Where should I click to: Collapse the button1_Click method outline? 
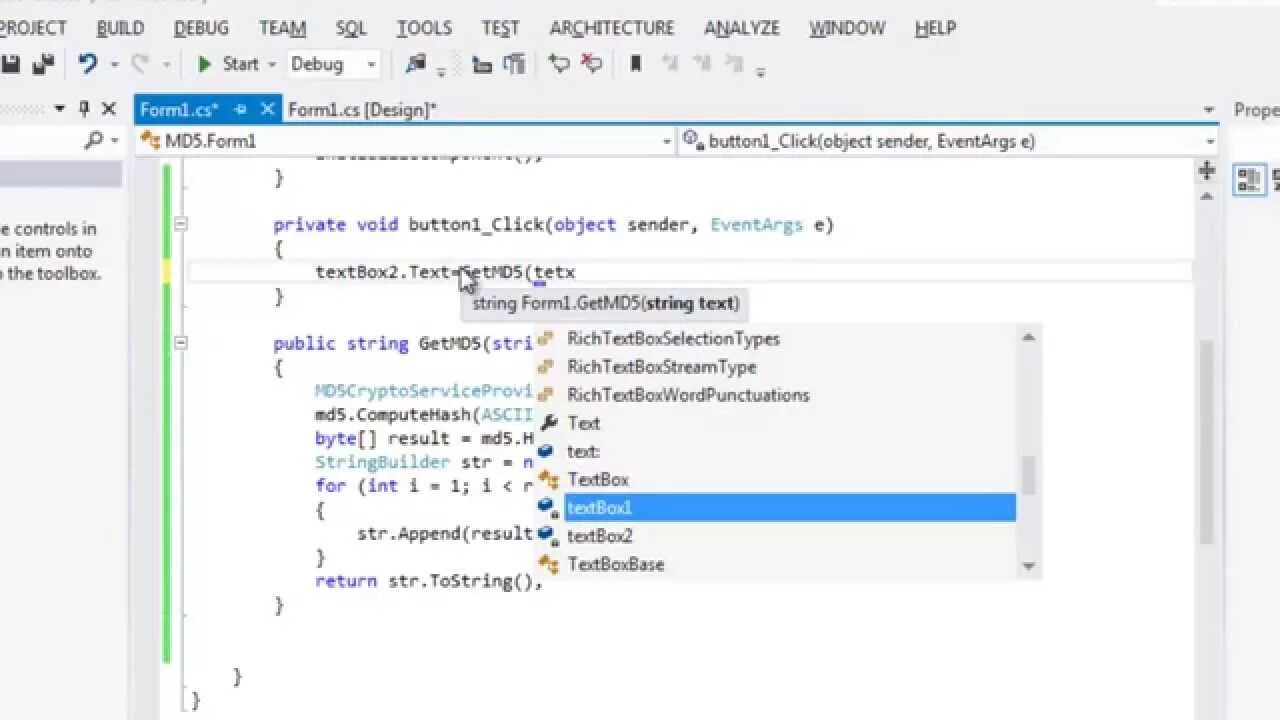[x=180, y=224]
